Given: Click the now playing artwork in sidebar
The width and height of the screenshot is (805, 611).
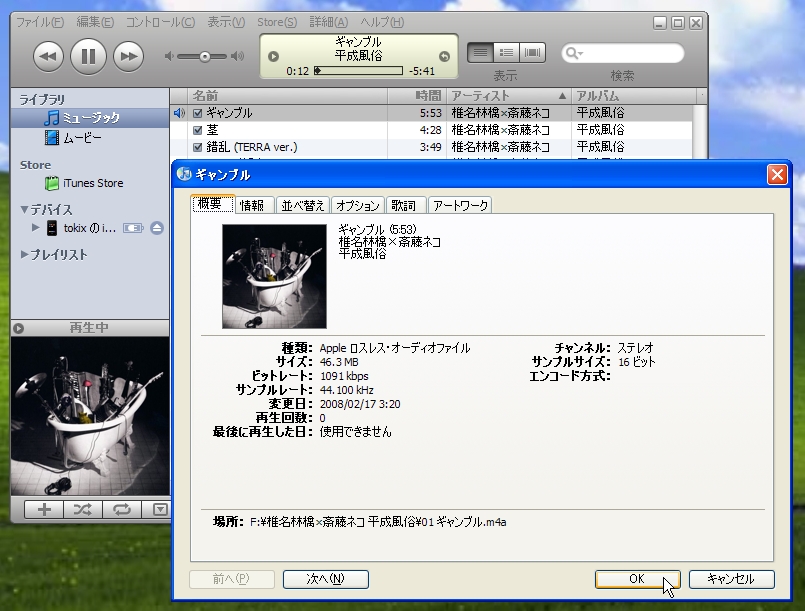Looking at the screenshot, I should point(90,416).
